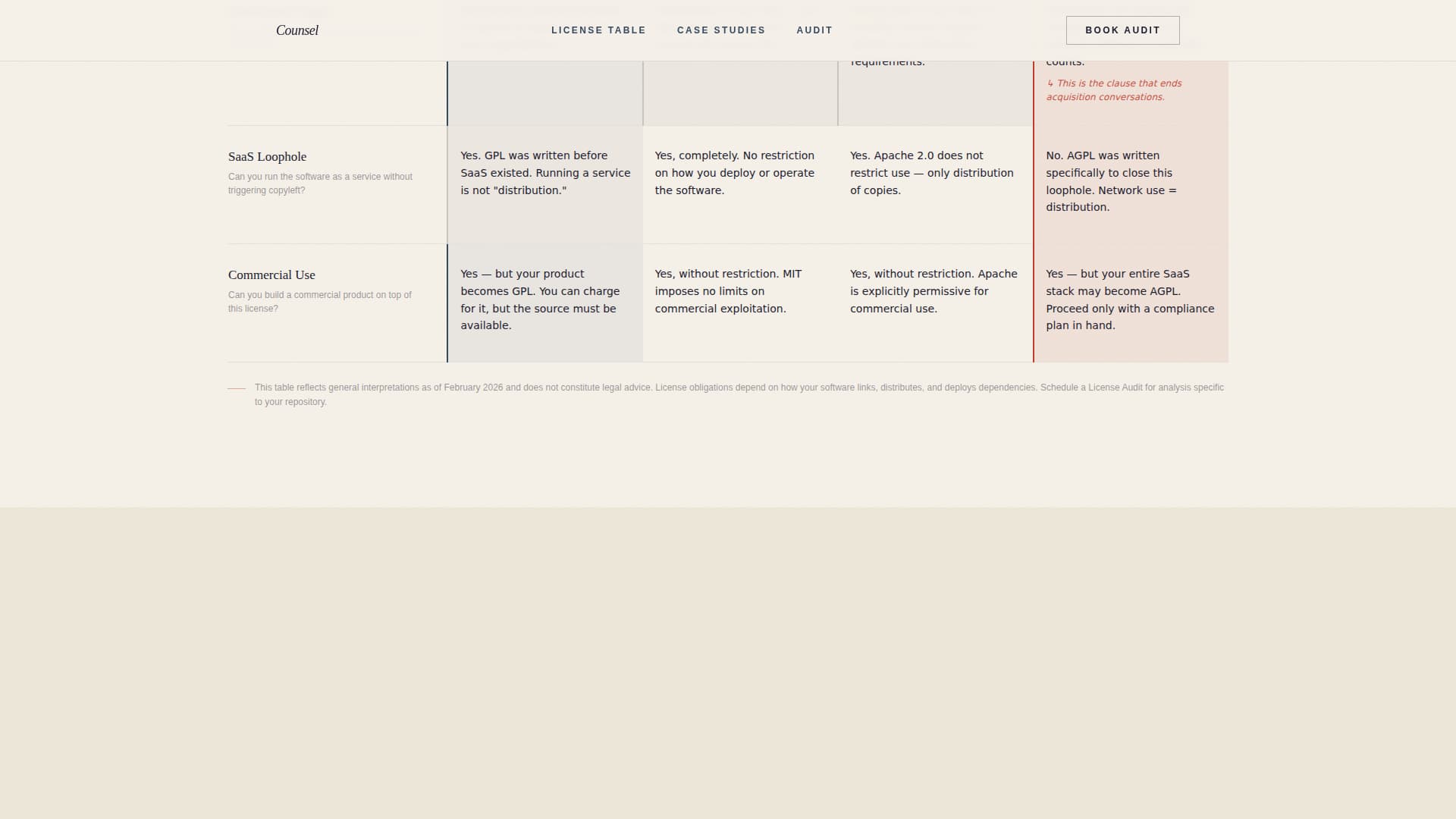Select the Apache explicitly permissive cell

click(934, 291)
